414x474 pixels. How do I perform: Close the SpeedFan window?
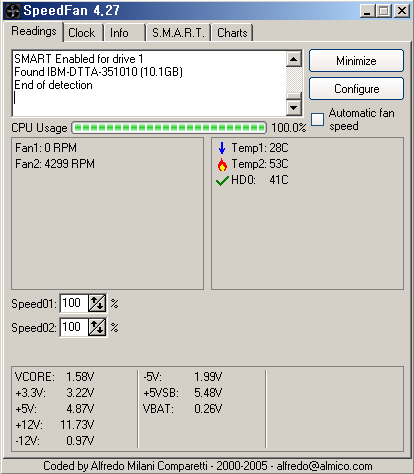click(x=402, y=11)
